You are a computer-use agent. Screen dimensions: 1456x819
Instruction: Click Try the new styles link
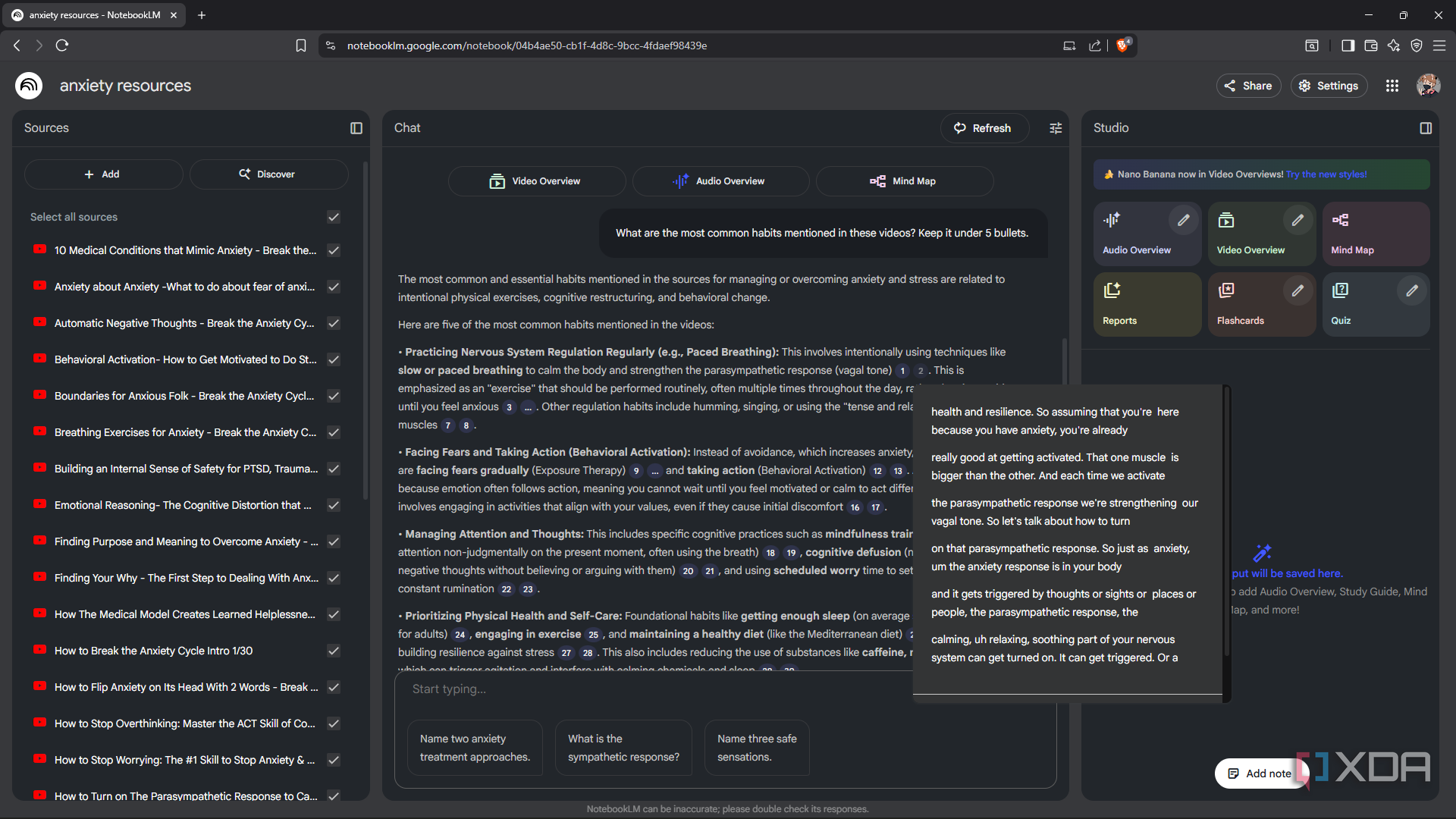pyautogui.click(x=1326, y=174)
